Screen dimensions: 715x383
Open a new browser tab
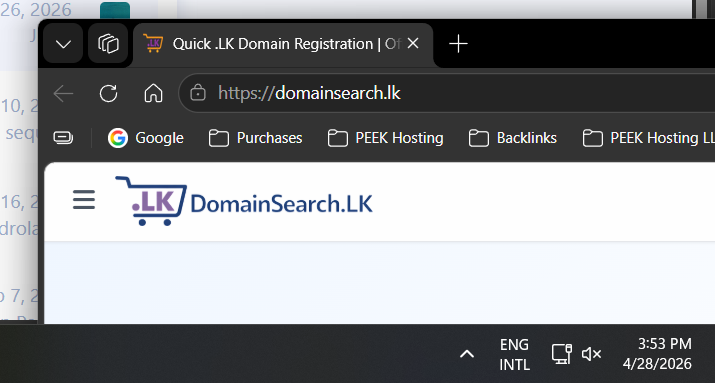point(458,44)
